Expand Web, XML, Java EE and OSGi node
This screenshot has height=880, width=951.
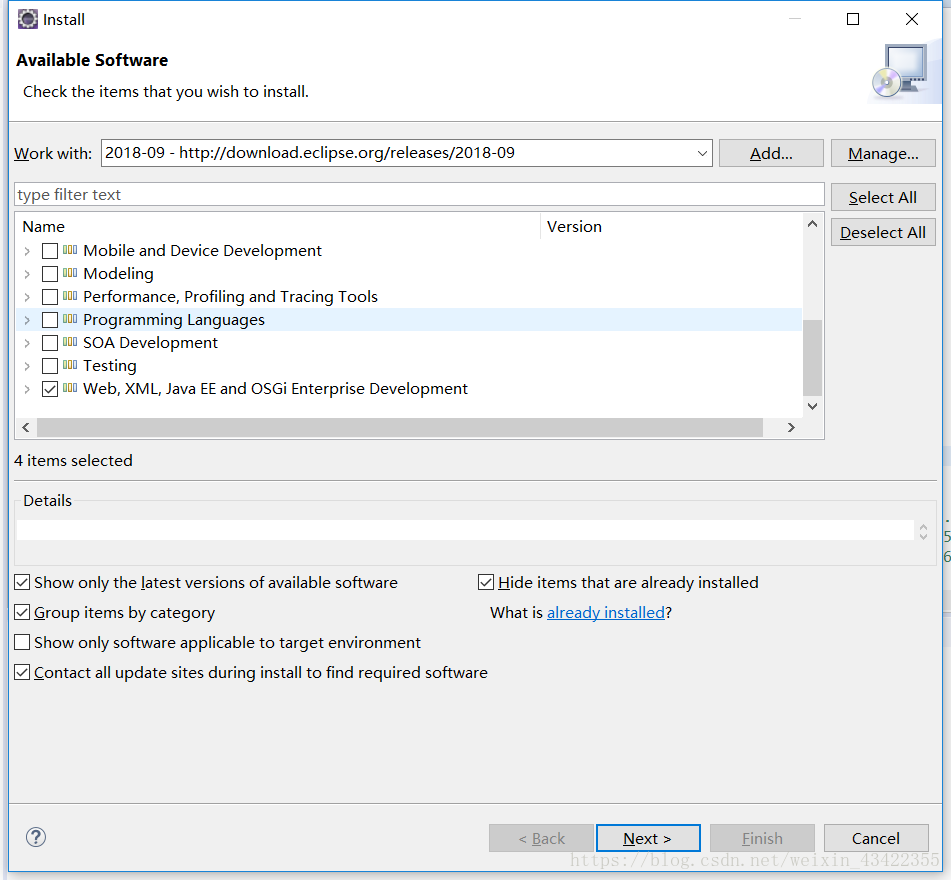(x=27, y=389)
